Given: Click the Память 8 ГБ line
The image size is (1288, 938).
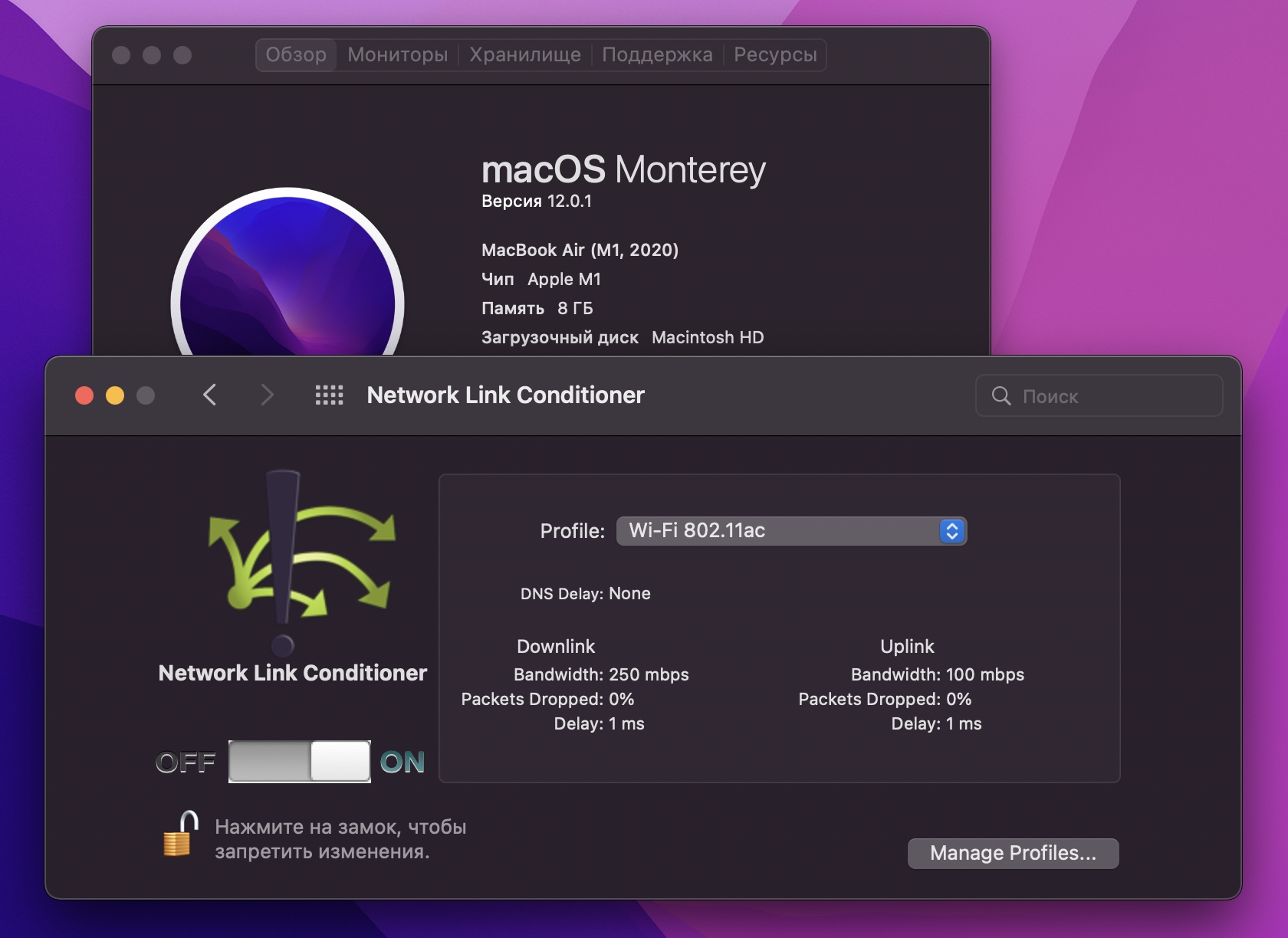Looking at the screenshot, I should (x=537, y=308).
